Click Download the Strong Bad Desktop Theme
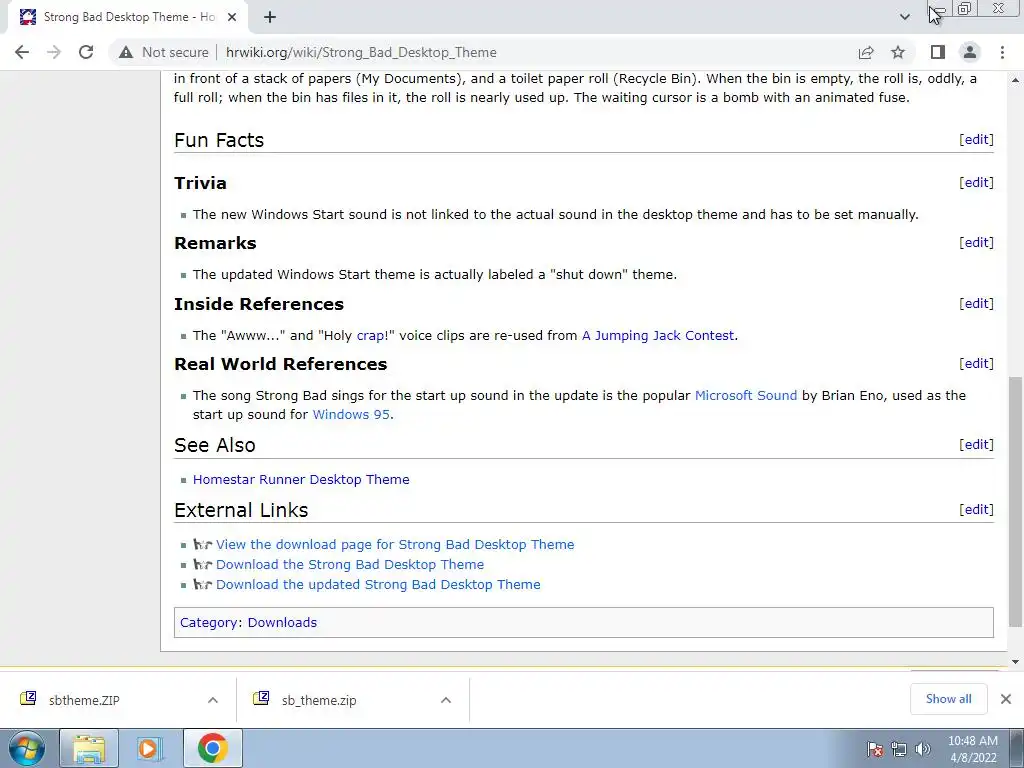 click(350, 564)
